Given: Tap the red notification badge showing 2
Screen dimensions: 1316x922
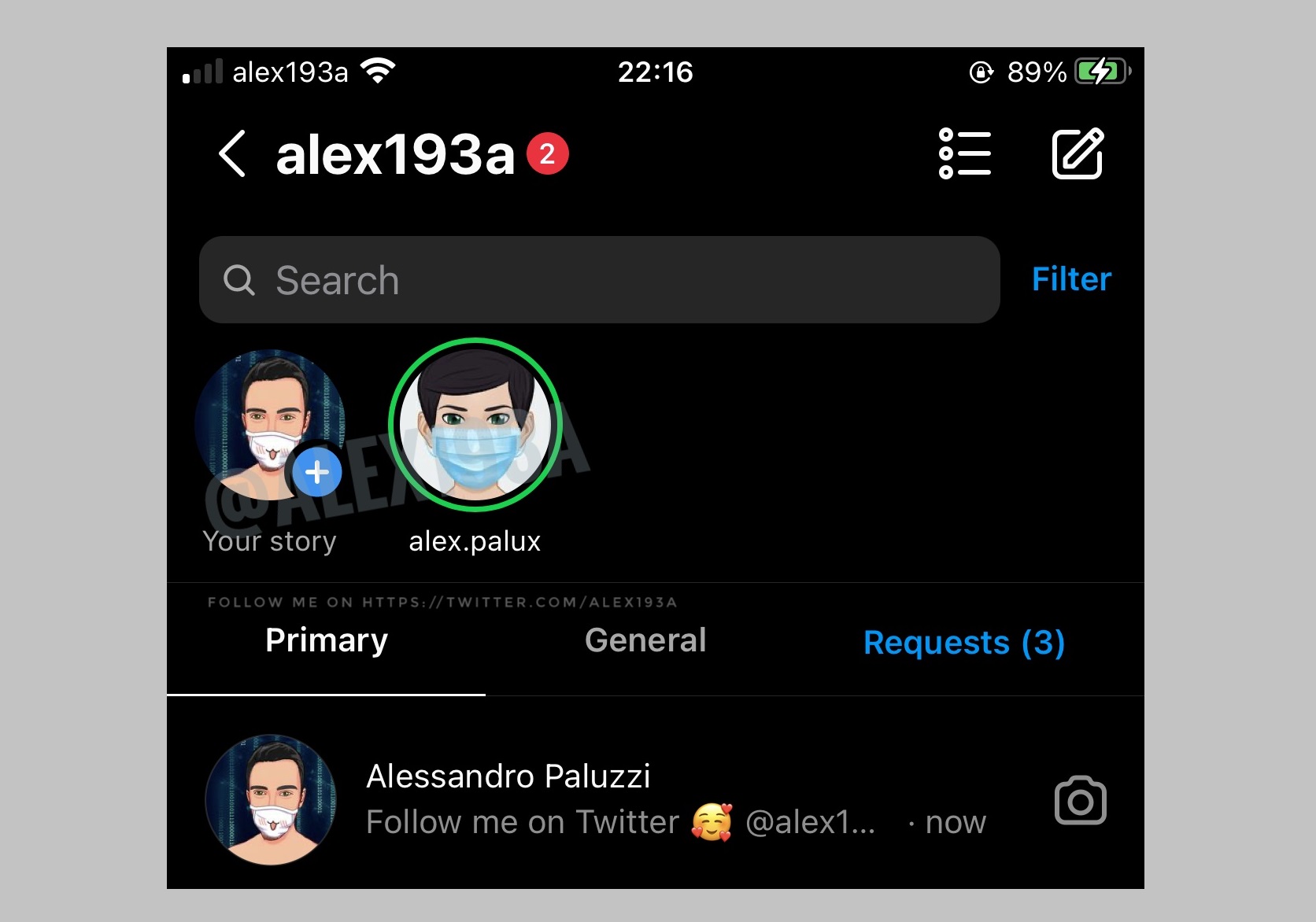Looking at the screenshot, I should [x=547, y=153].
